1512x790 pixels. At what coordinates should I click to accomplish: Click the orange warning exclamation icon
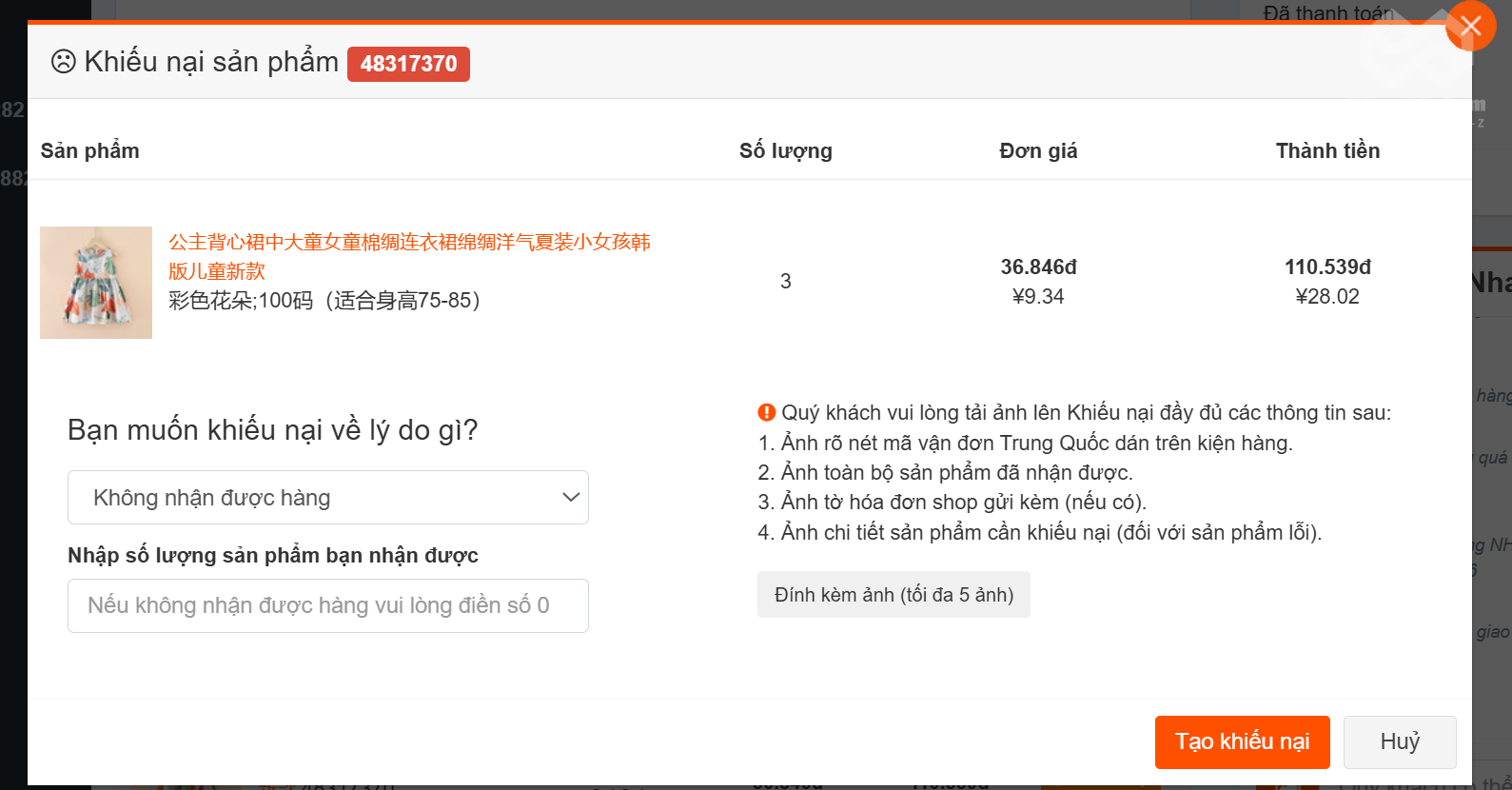766,412
